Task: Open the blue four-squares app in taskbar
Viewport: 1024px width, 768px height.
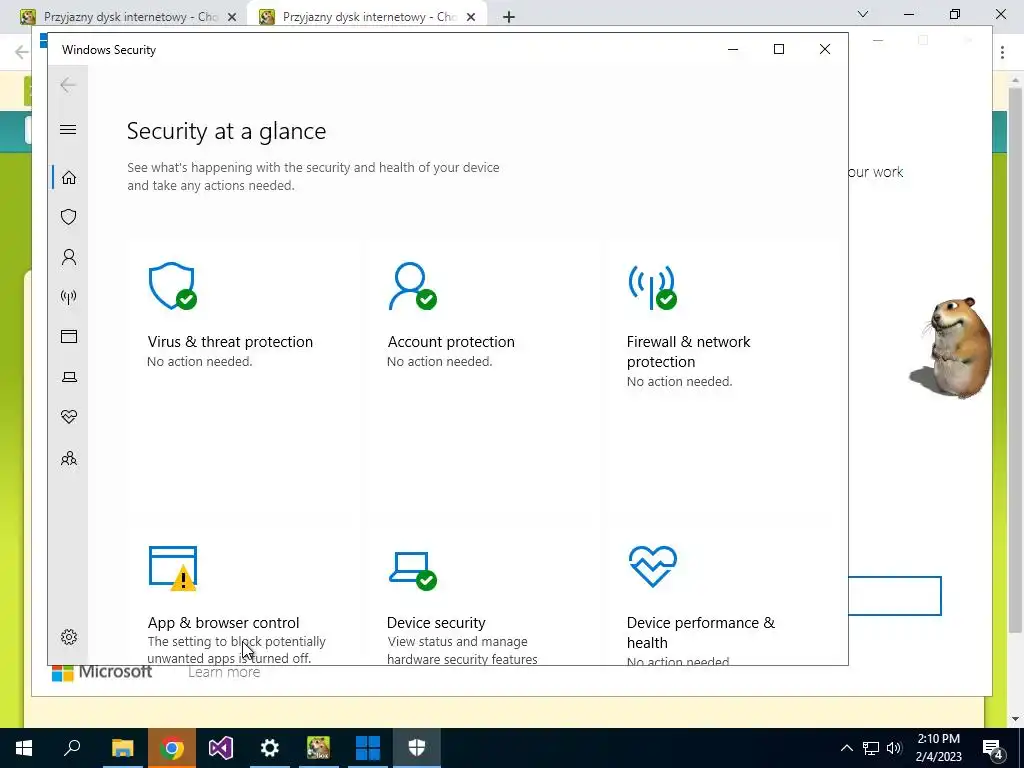Action: point(368,748)
